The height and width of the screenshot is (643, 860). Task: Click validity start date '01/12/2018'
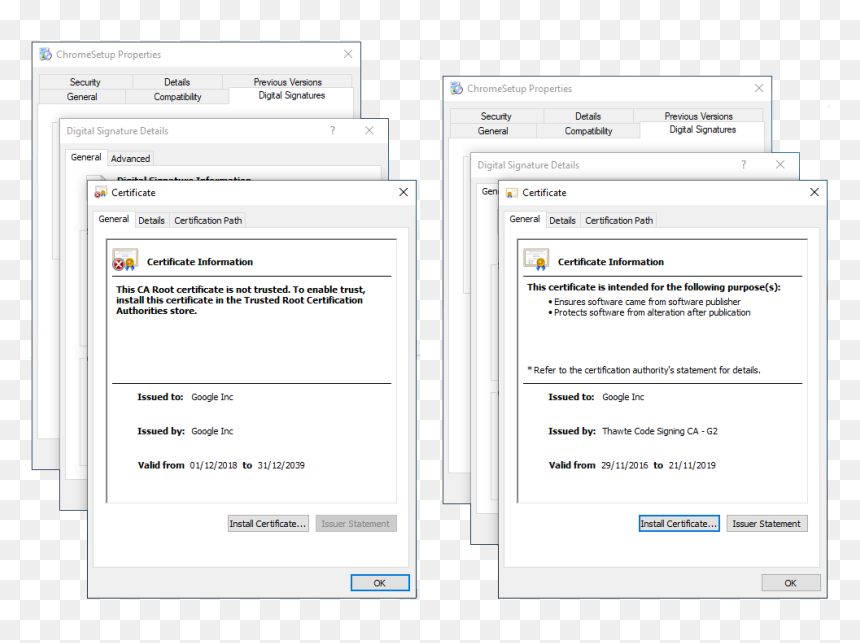(x=213, y=465)
